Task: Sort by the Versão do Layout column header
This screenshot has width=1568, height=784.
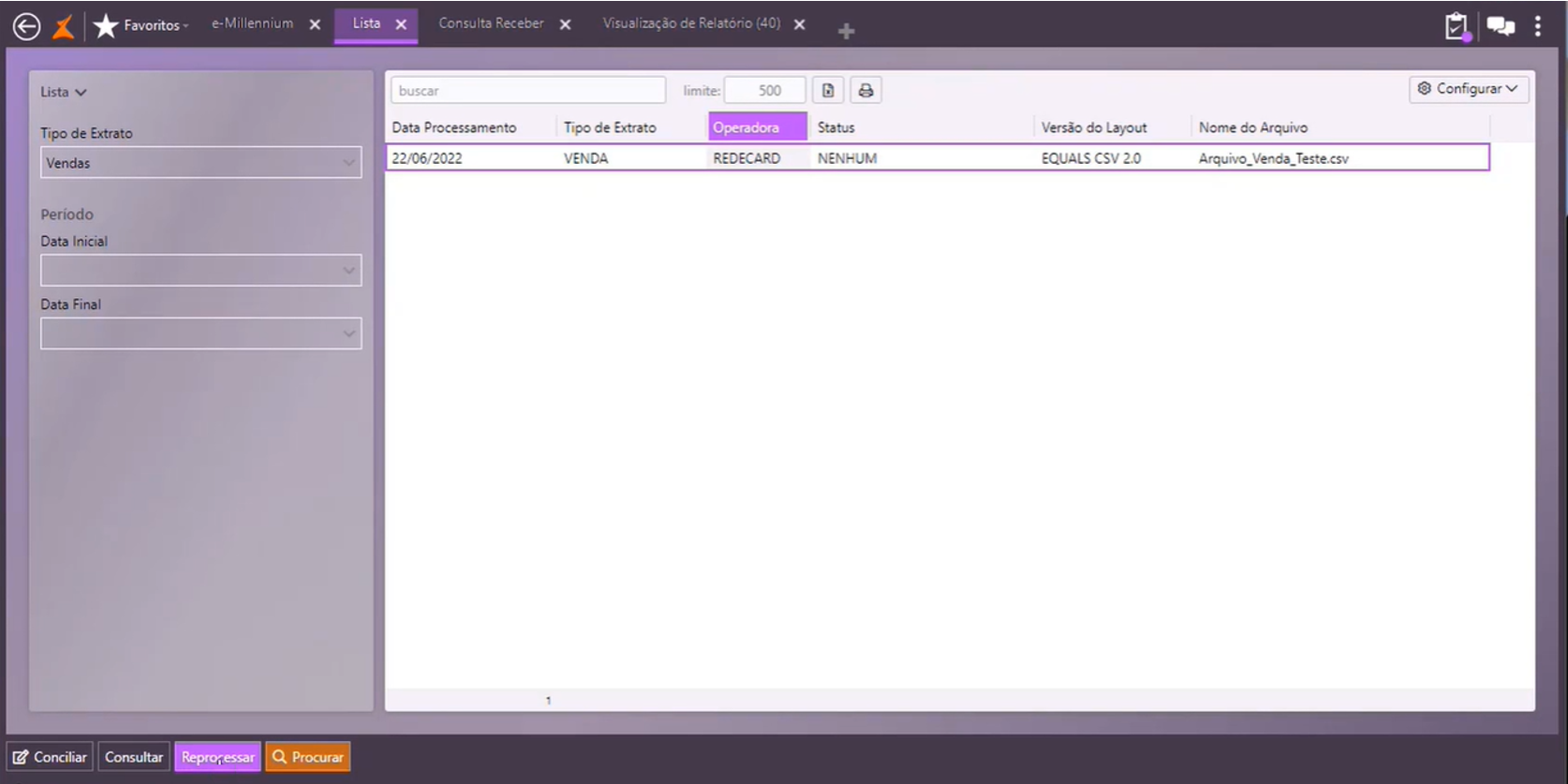Action: [1094, 127]
